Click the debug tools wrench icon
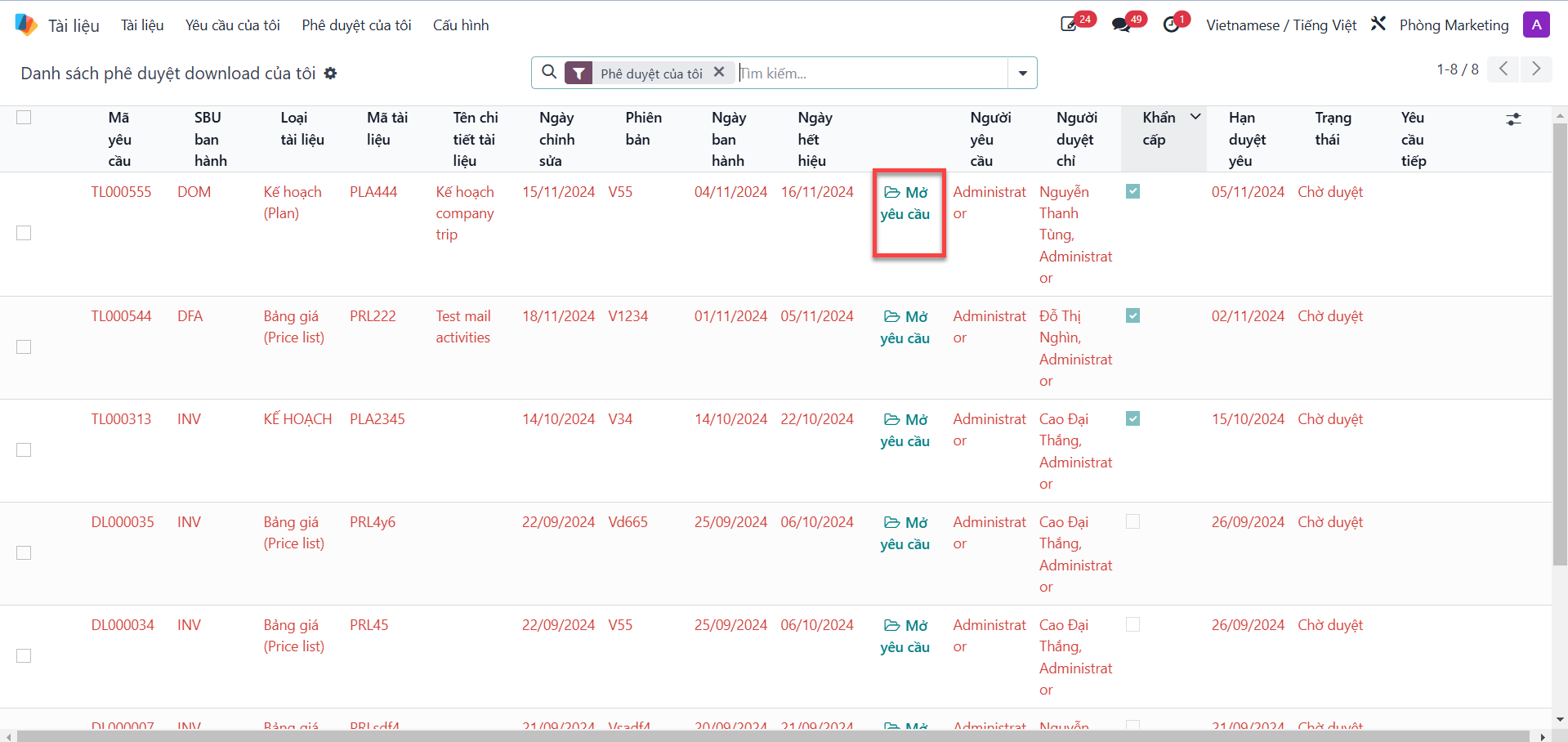Screen dimensions: 1568x742 pyautogui.click(x=1378, y=25)
